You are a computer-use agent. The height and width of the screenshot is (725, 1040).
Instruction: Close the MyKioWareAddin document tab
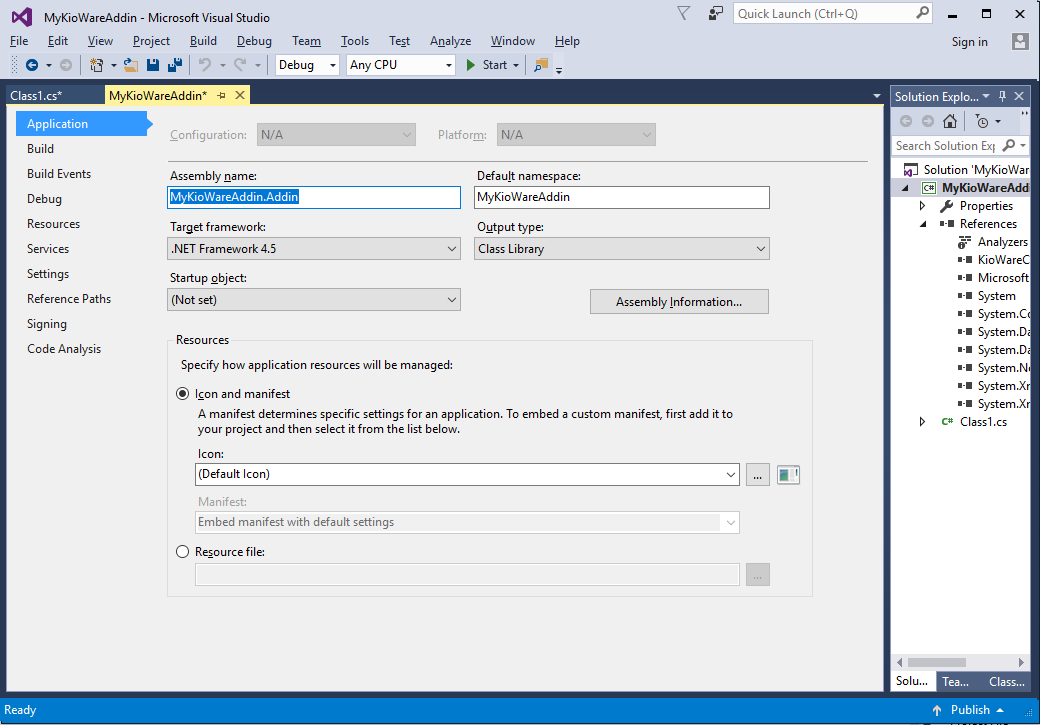(x=240, y=96)
